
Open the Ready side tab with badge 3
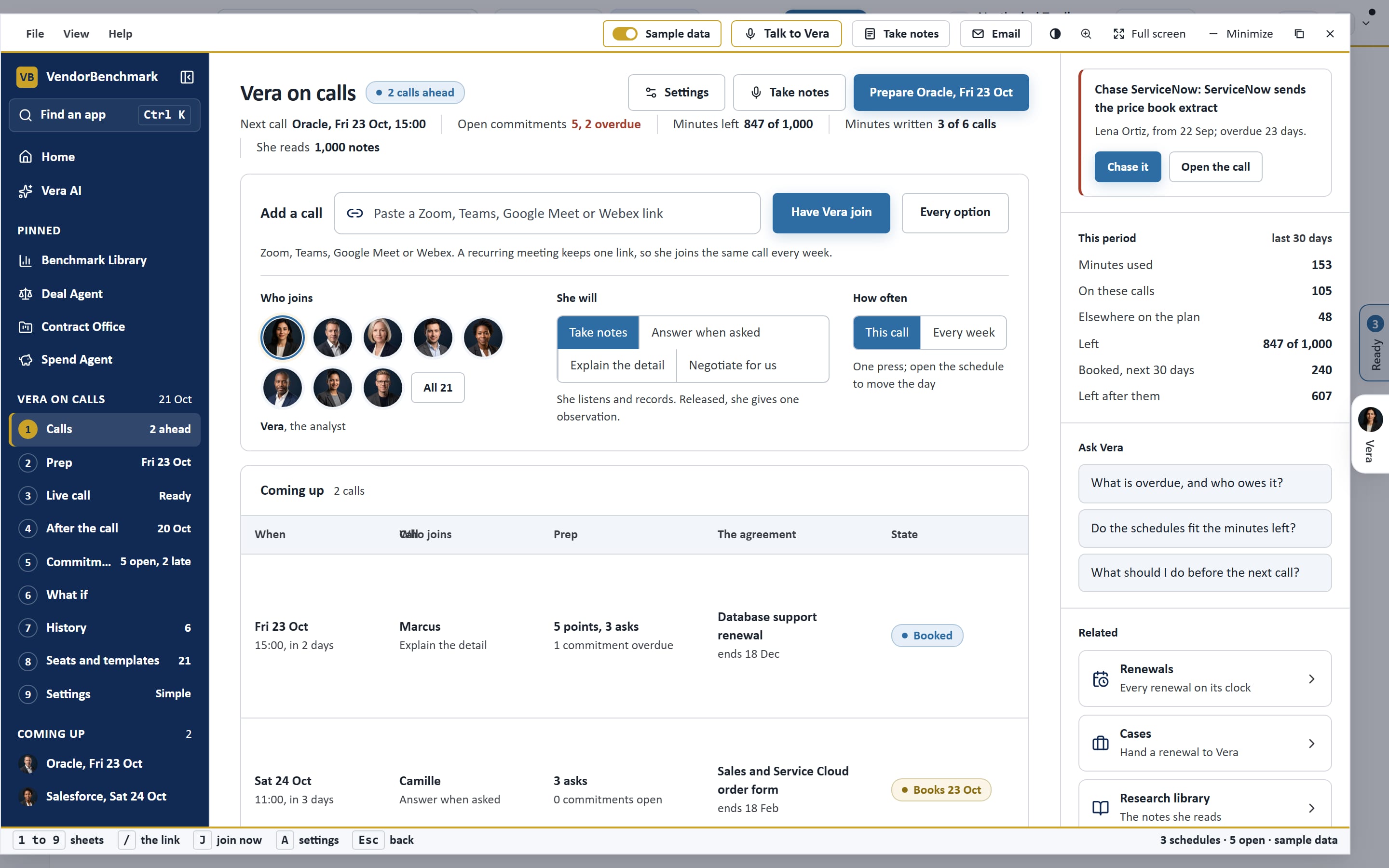coord(1375,343)
